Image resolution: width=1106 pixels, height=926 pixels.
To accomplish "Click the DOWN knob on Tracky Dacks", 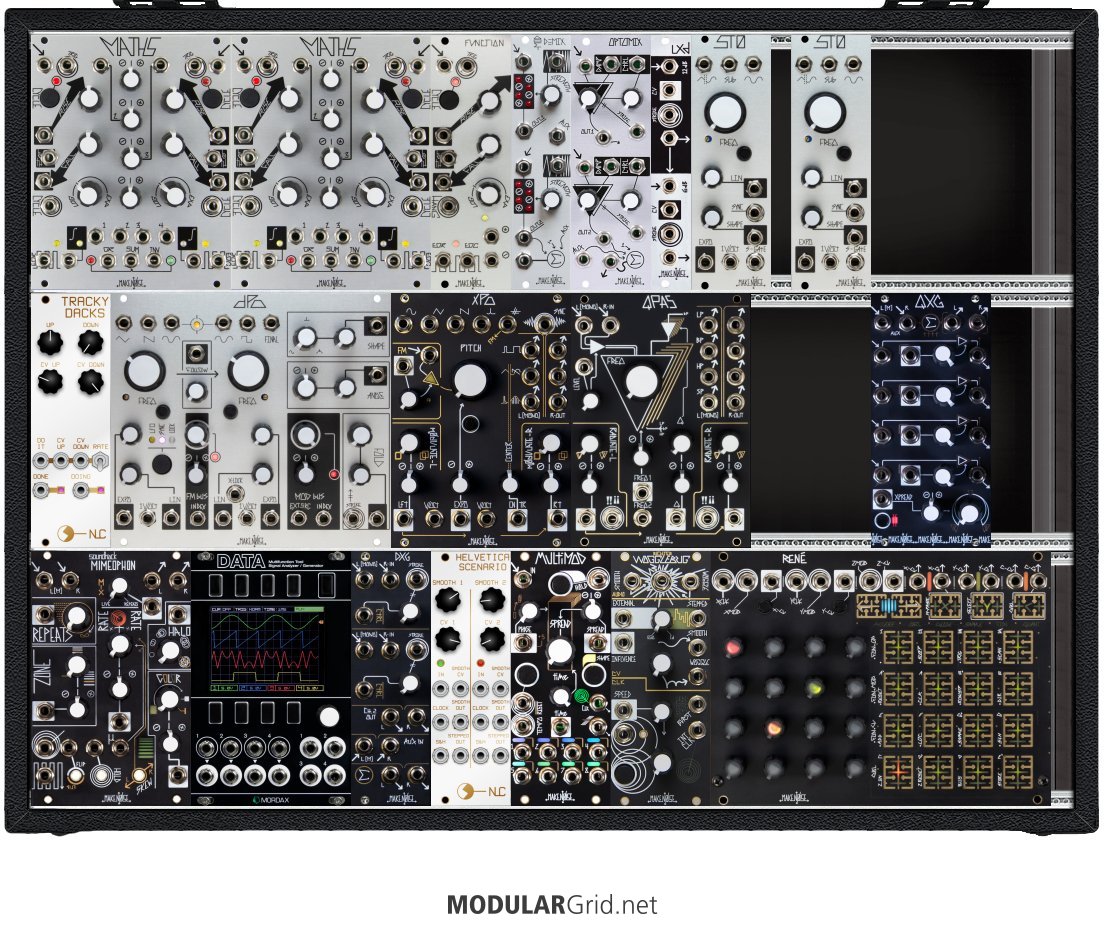I will (x=91, y=343).
